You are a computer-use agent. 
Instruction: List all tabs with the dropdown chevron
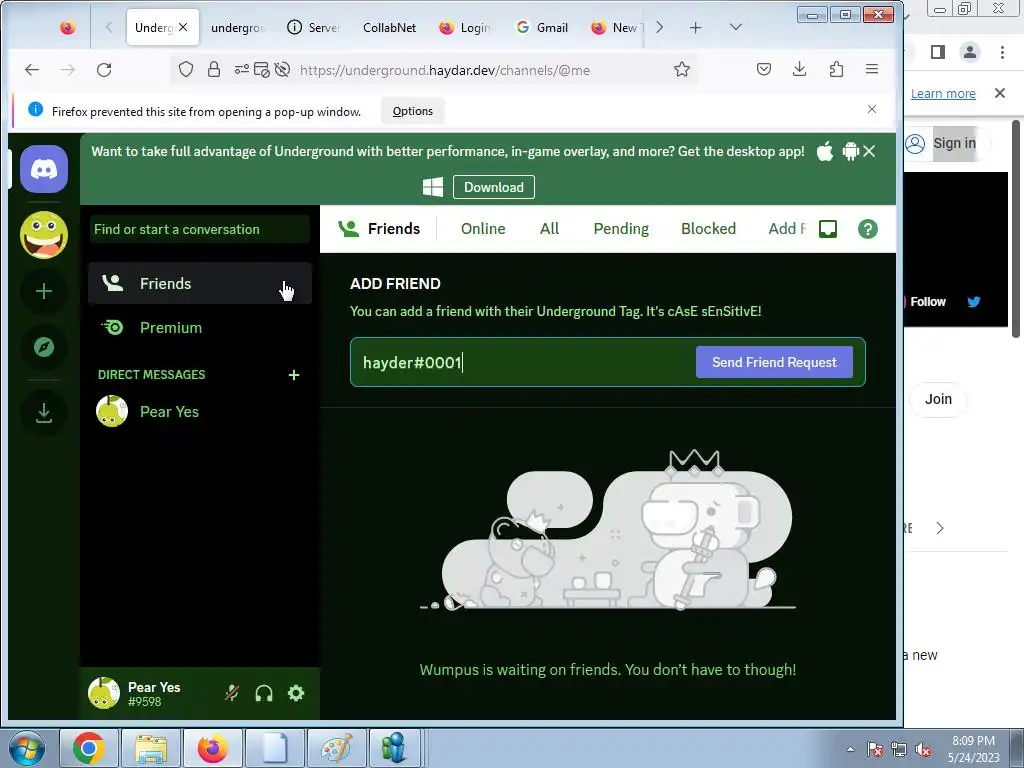coord(735,27)
